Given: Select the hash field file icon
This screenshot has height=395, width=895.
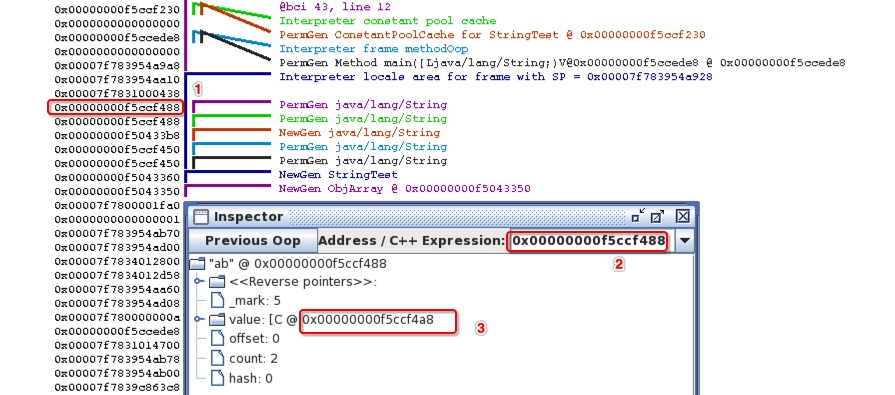Looking at the screenshot, I should click(x=217, y=378).
